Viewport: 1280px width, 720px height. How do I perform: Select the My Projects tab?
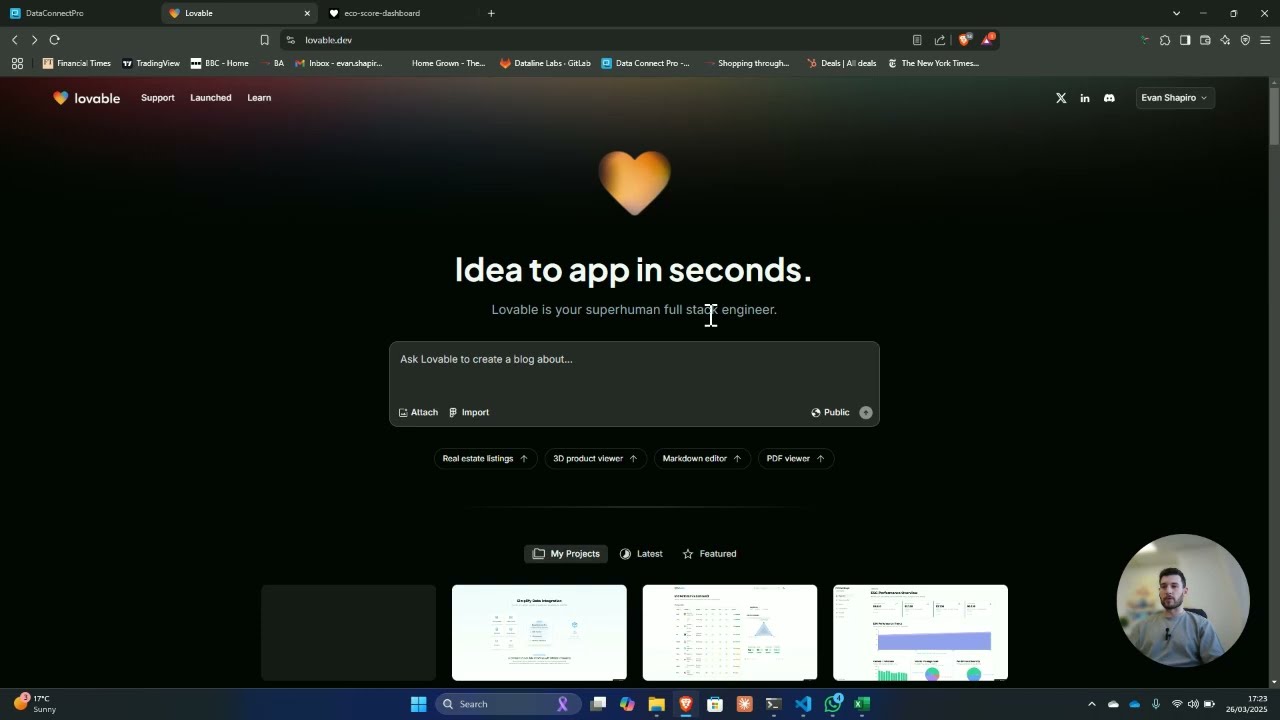point(566,554)
